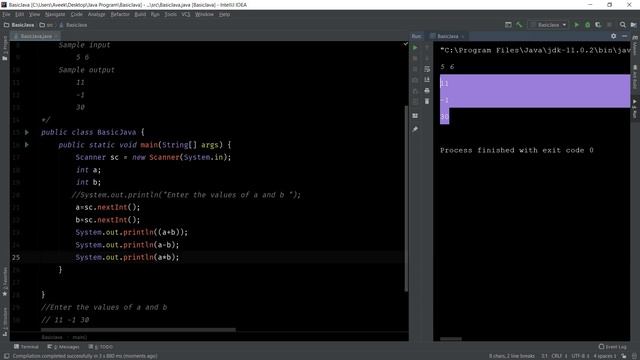Click line ending CRLF in status bar
This screenshot has height=360, width=640.
click(x=559, y=356)
